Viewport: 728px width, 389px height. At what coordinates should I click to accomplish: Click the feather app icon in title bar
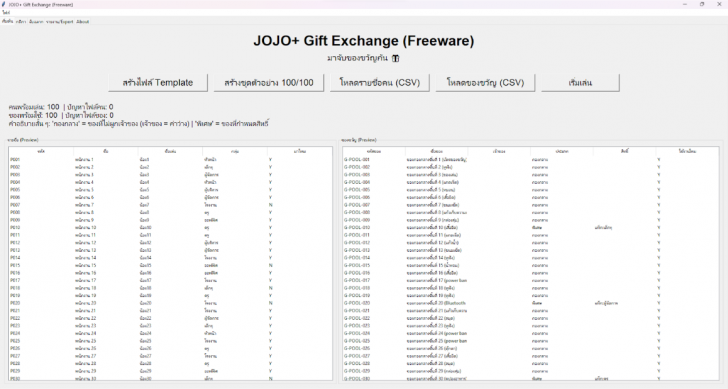4,4
